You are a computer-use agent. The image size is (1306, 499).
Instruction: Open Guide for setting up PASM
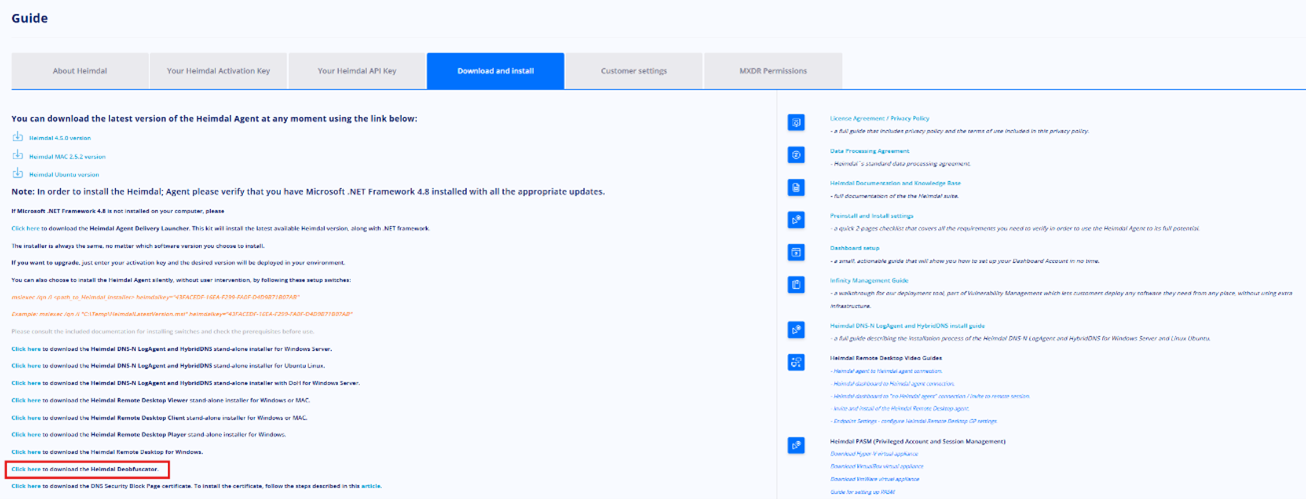pyautogui.click(x=862, y=491)
